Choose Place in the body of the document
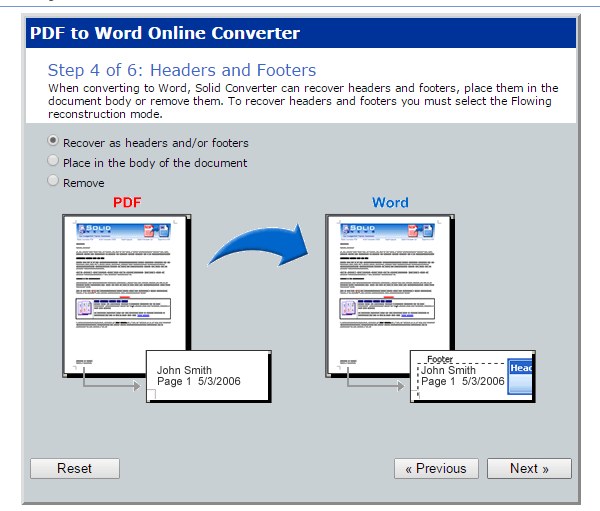 pos(54,161)
